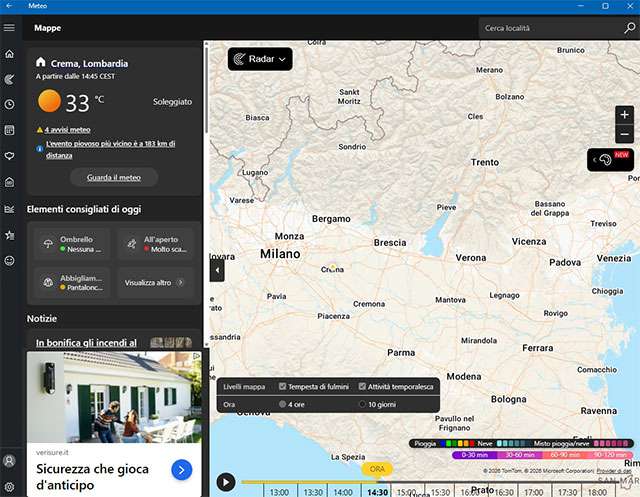Open the hamburger navigation menu
Screen dimensions: 640x497
tap(9, 28)
